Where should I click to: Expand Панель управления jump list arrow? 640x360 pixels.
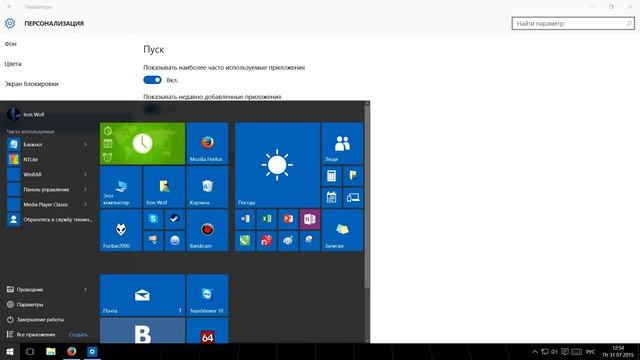85,189
